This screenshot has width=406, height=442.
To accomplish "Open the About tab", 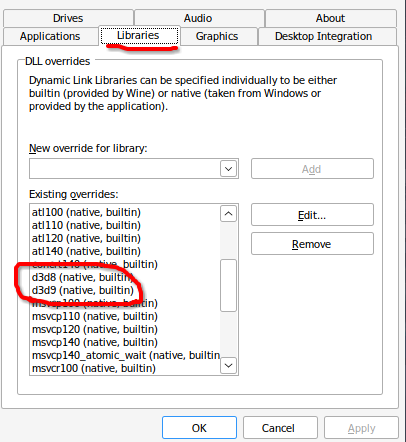I will click(330, 18).
